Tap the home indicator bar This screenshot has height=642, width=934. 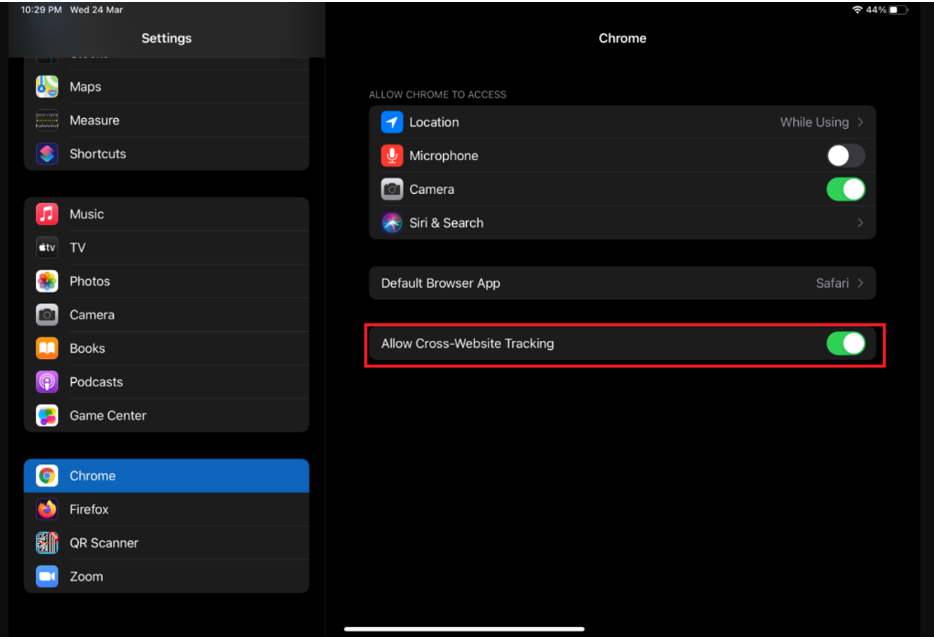coord(464,629)
